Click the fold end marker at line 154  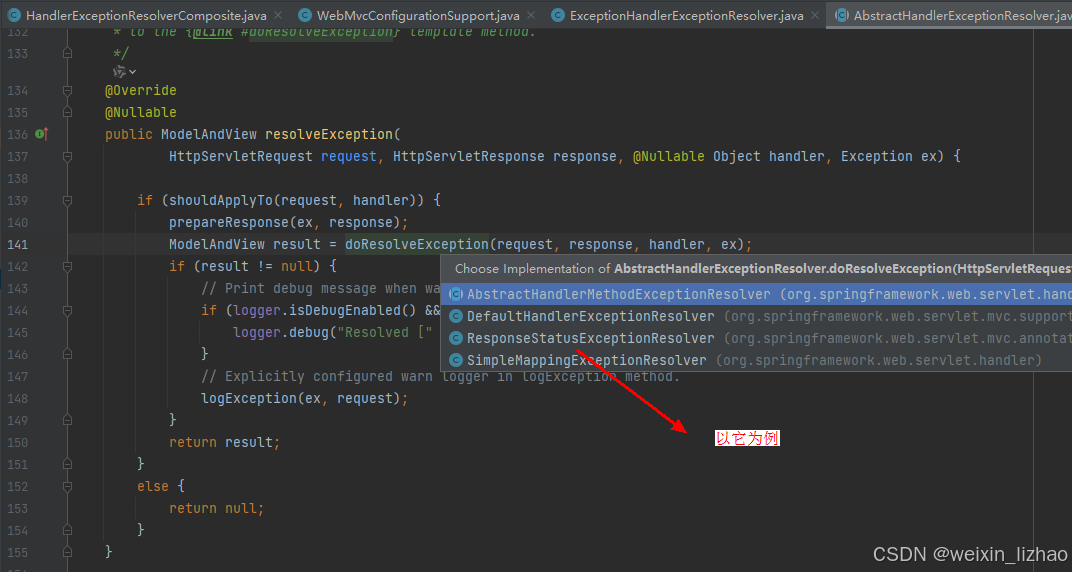[x=67, y=530]
